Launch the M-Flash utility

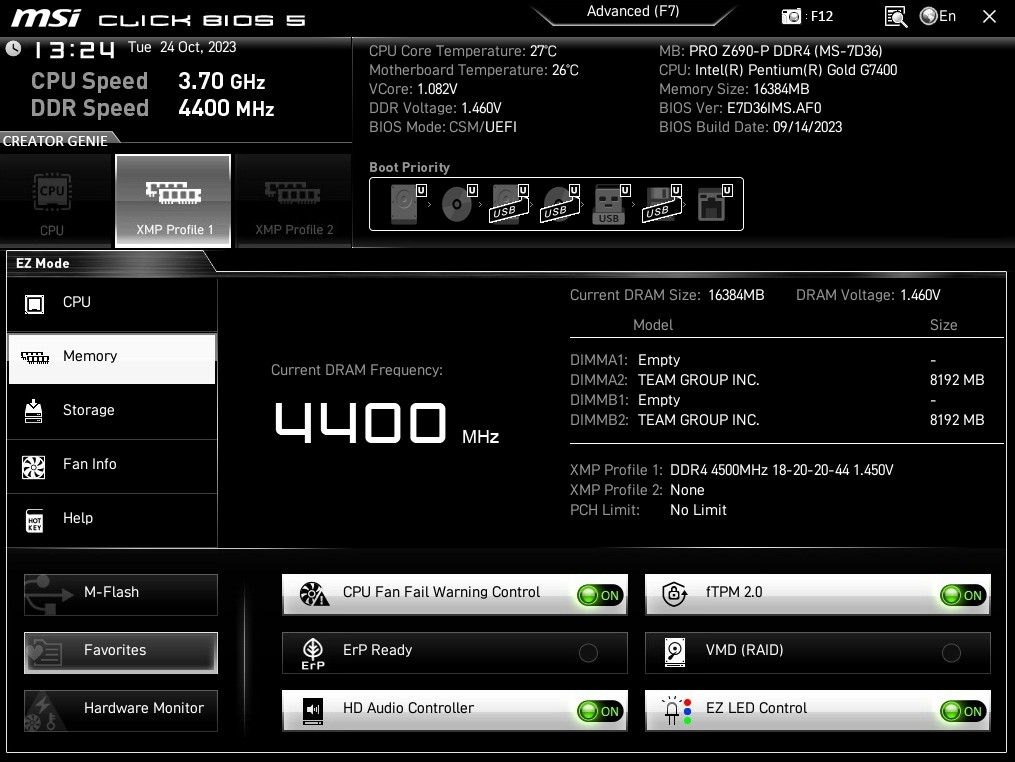click(x=121, y=594)
